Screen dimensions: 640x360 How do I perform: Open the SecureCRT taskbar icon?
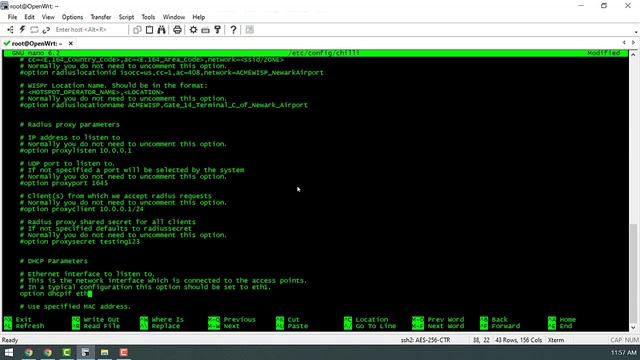click(x=85, y=352)
